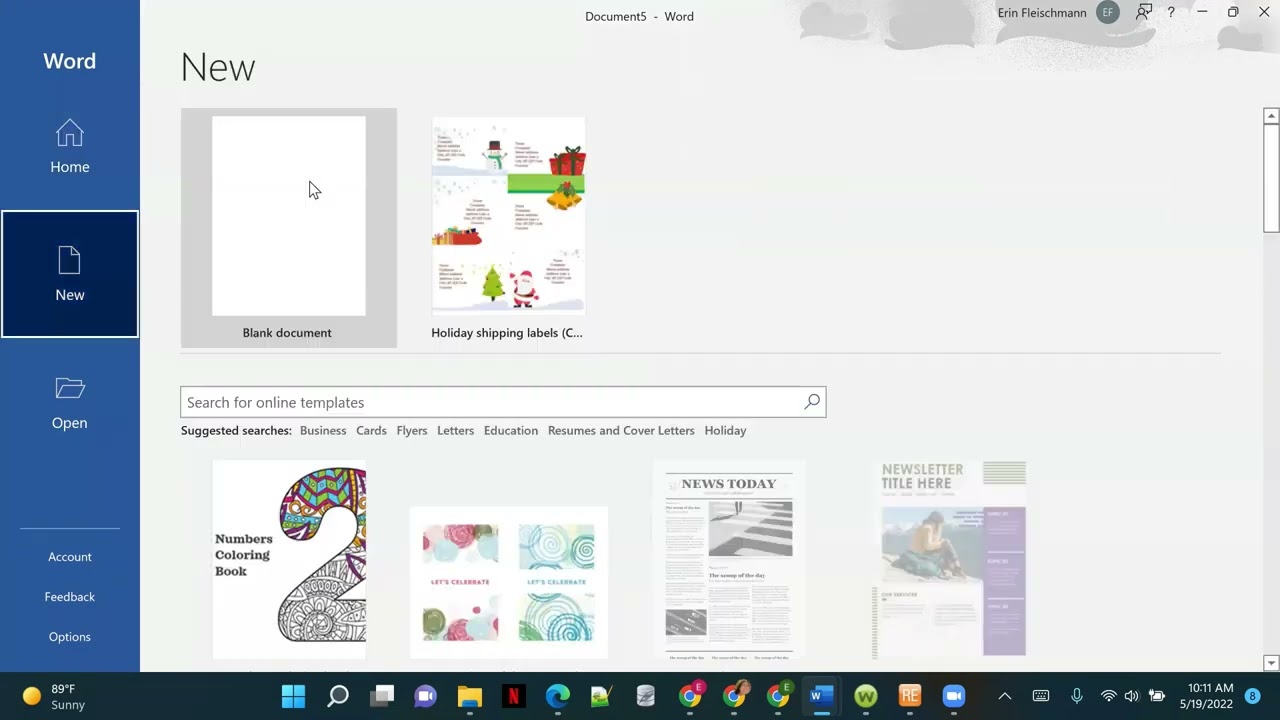
Task: Open Help with the question mark icon
Action: pyautogui.click(x=1171, y=13)
